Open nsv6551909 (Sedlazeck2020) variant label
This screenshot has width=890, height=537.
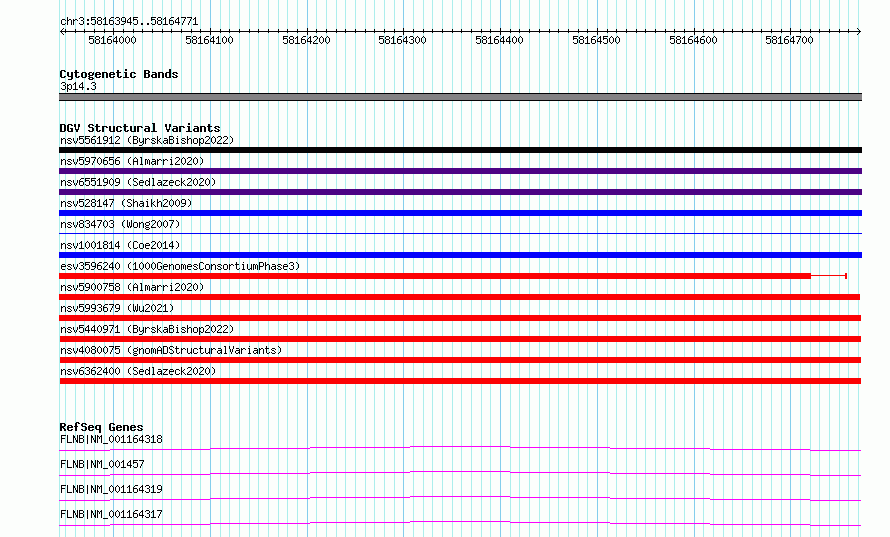click(x=138, y=182)
